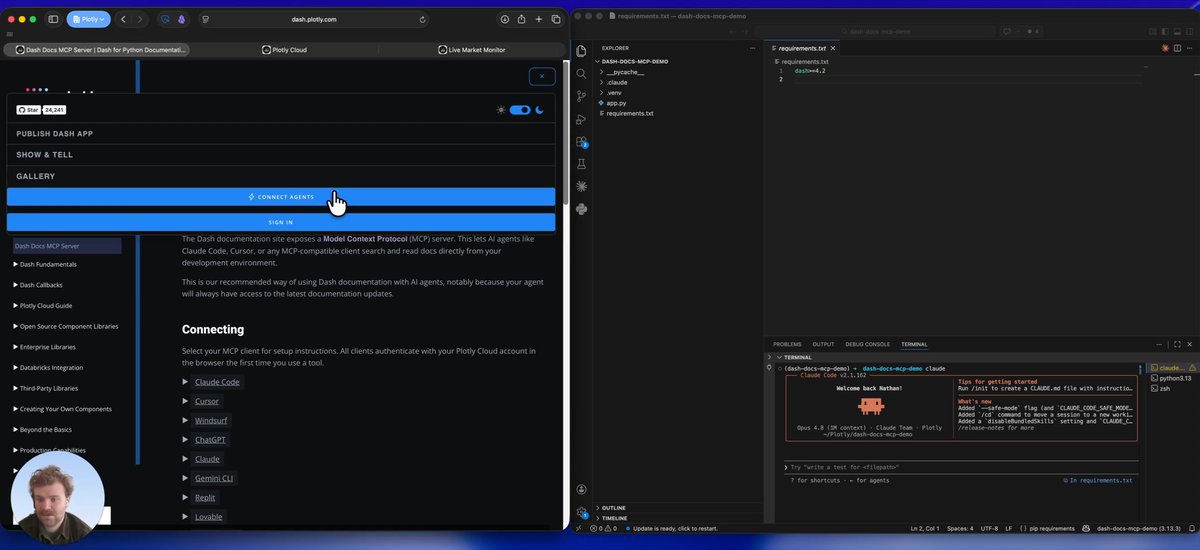Open Run and Debug view in VS Code
1200x550 pixels.
(581, 119)
